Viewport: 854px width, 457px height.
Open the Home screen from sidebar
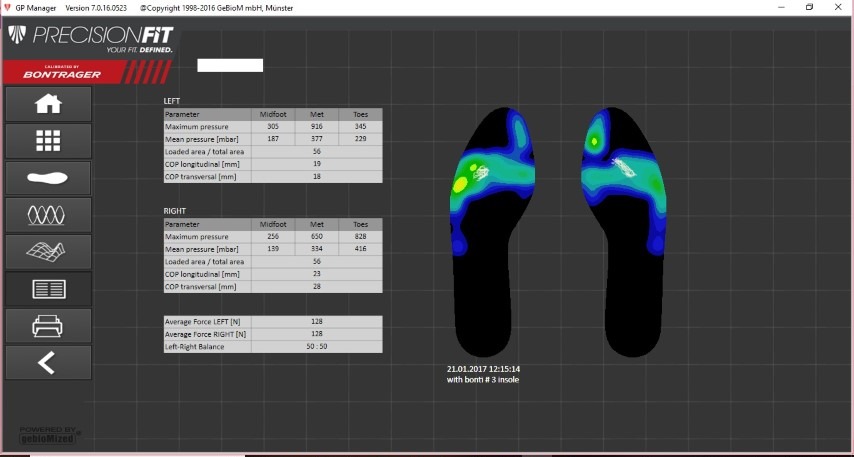pos(48,104)
